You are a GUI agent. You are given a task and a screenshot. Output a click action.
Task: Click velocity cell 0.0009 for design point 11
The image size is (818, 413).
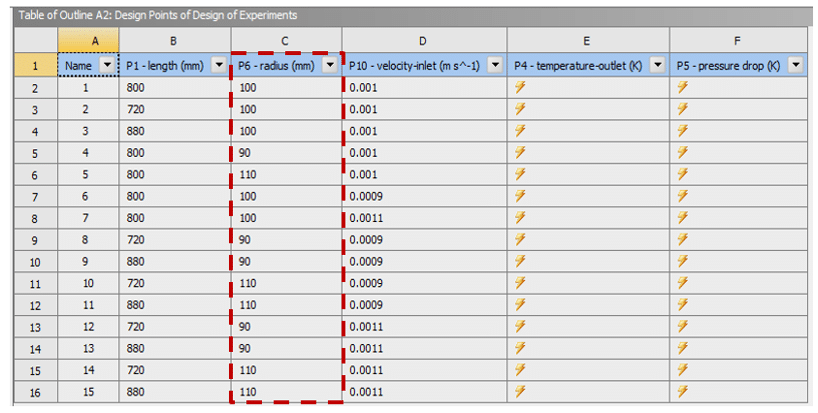[424, 305]
